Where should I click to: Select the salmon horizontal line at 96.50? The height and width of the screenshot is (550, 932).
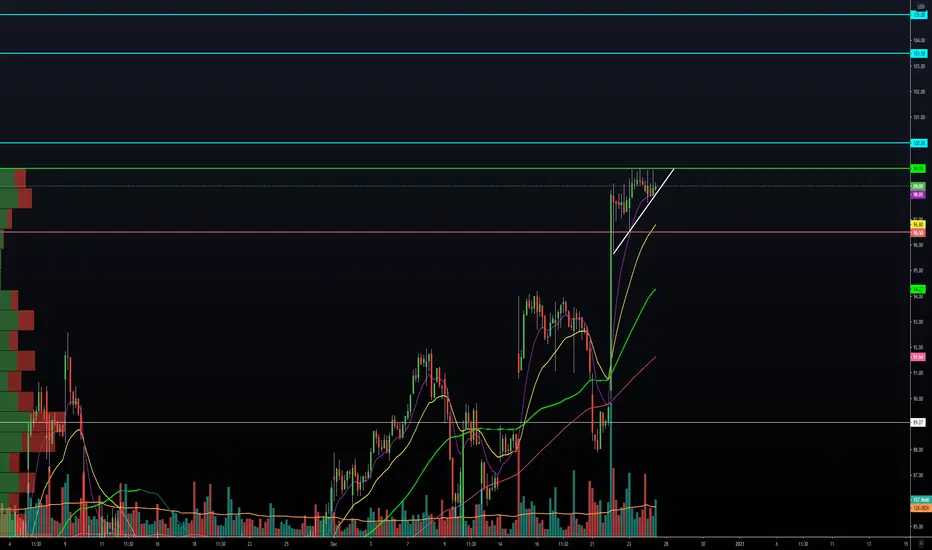pyautogui.click(x=455, y=232)
